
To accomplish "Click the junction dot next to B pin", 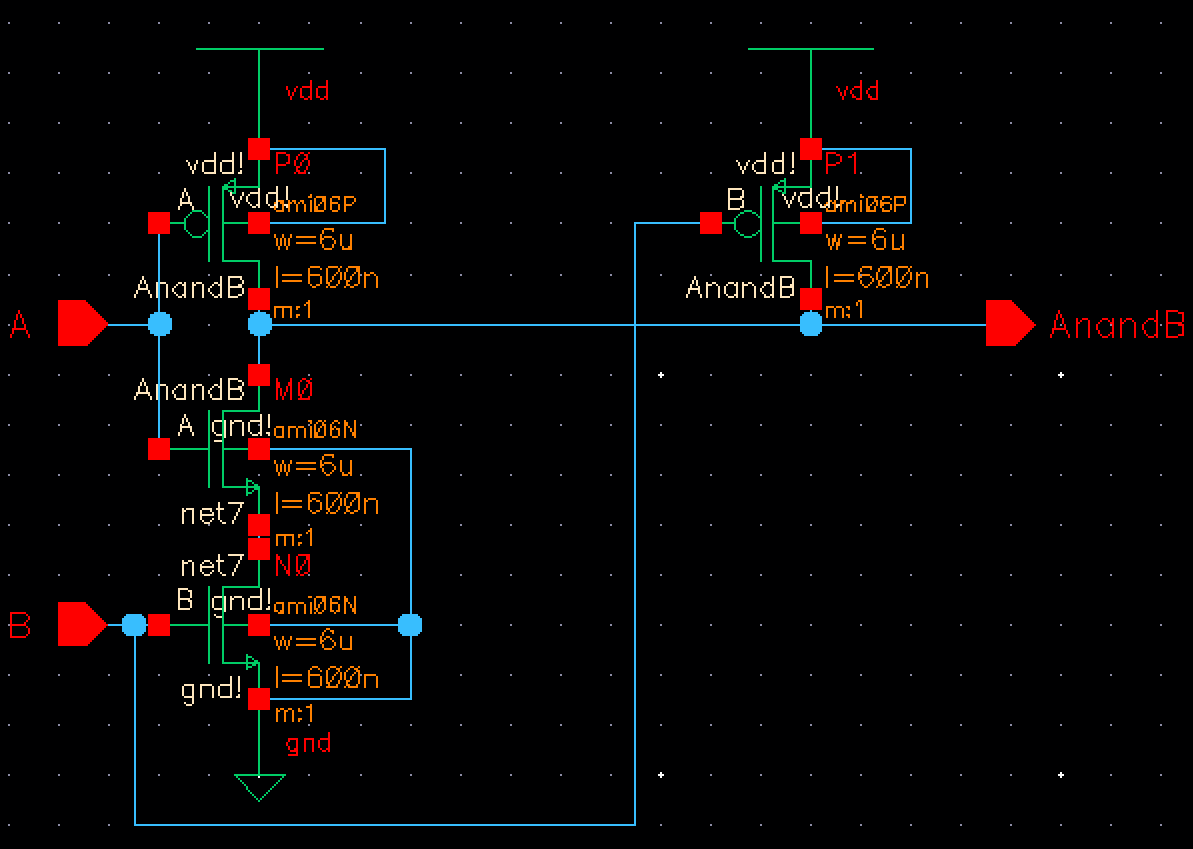I will click(x=134, y=625).
